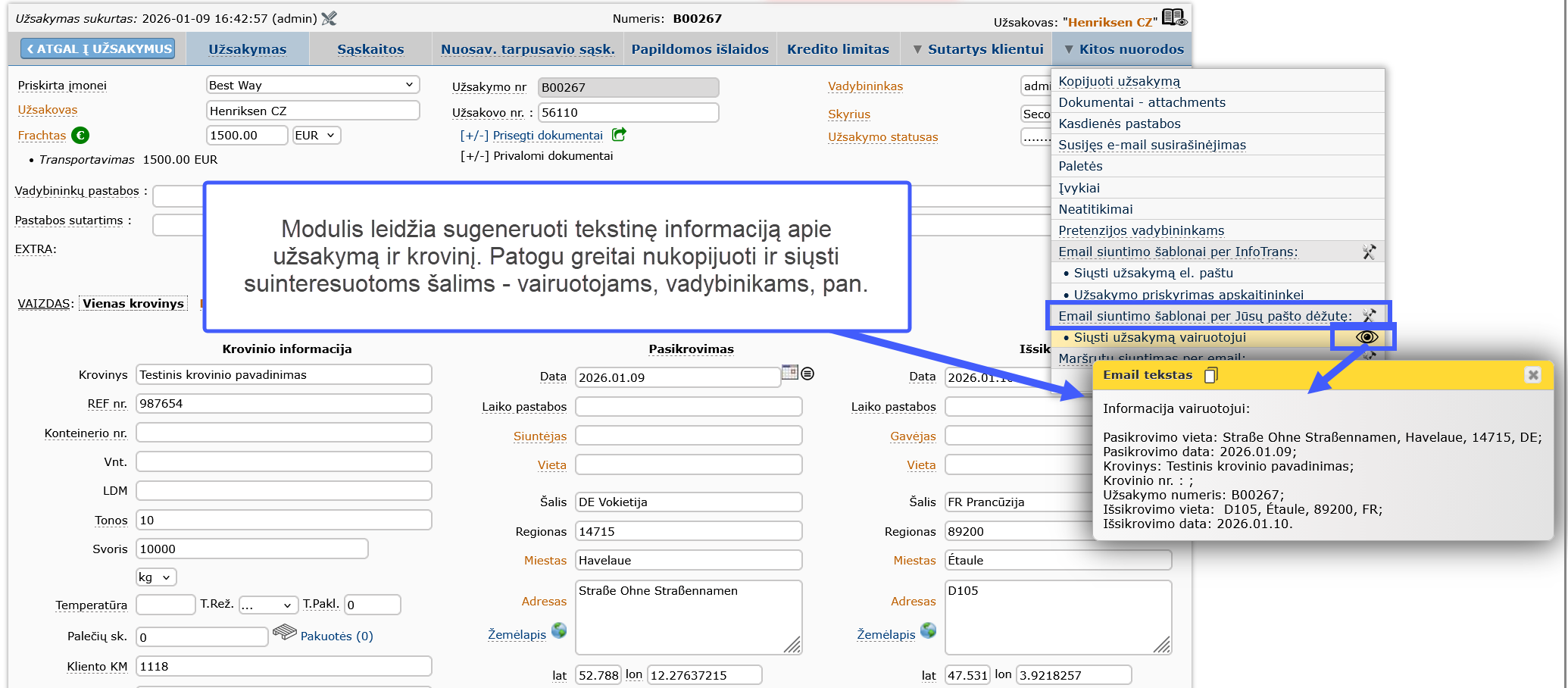Switch to the Sąskaitos tab
This screenshot has width=1568, height=688.
click(370, 49)
